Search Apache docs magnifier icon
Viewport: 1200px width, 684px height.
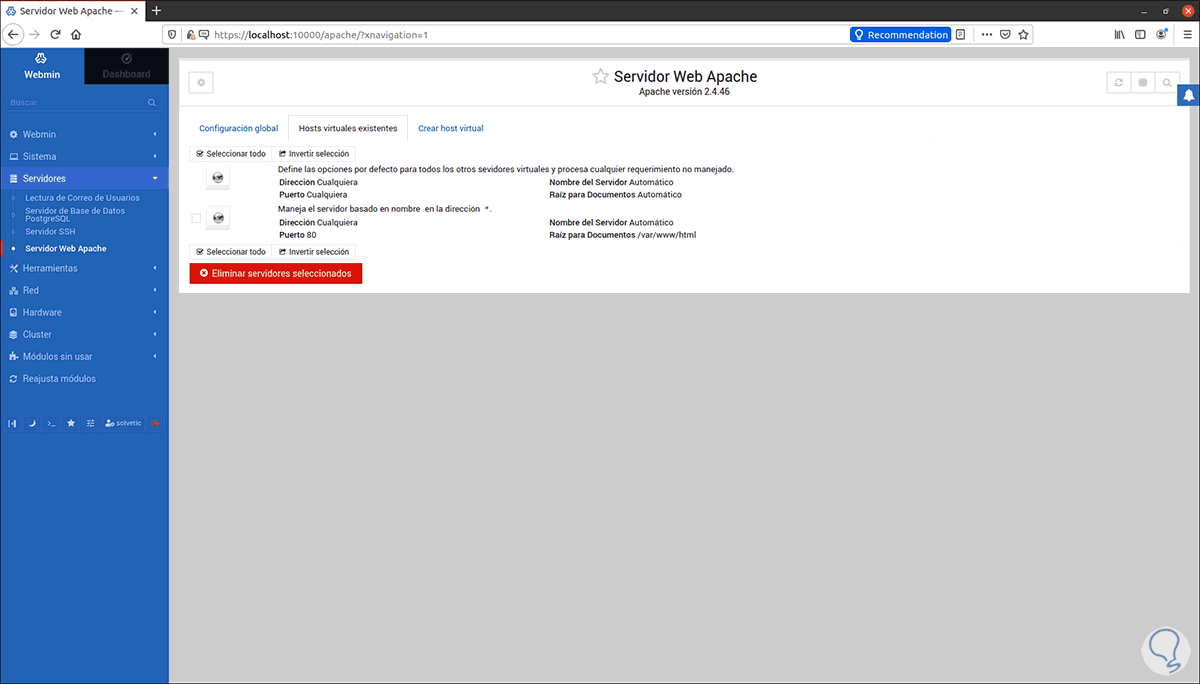[x=1167, y=83]
